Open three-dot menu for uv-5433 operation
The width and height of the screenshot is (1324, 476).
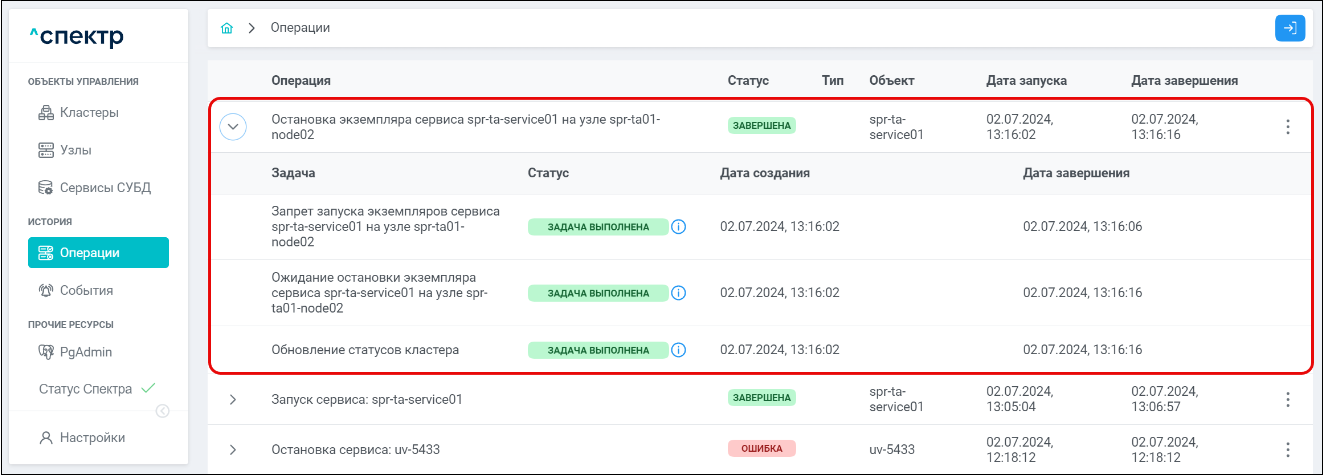(x=1287, y=450)
